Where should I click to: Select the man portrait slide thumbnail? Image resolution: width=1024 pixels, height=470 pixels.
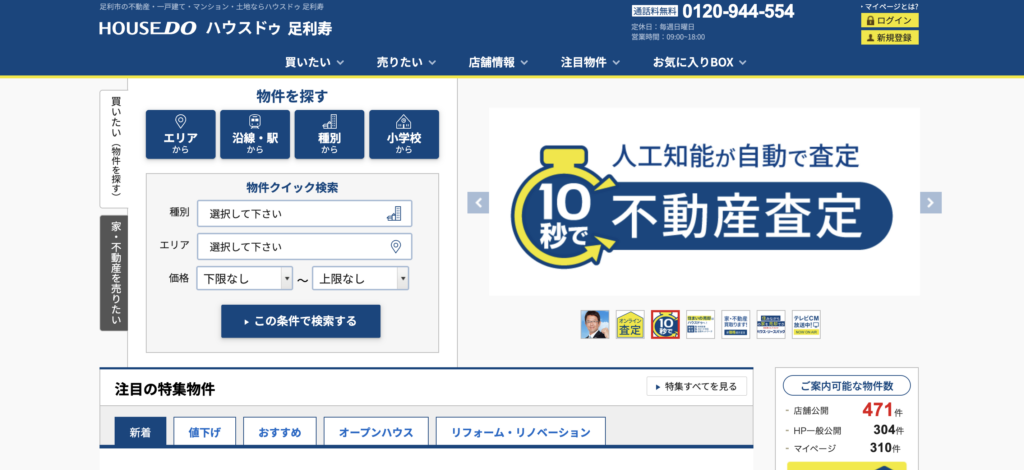tap(595, 324)
